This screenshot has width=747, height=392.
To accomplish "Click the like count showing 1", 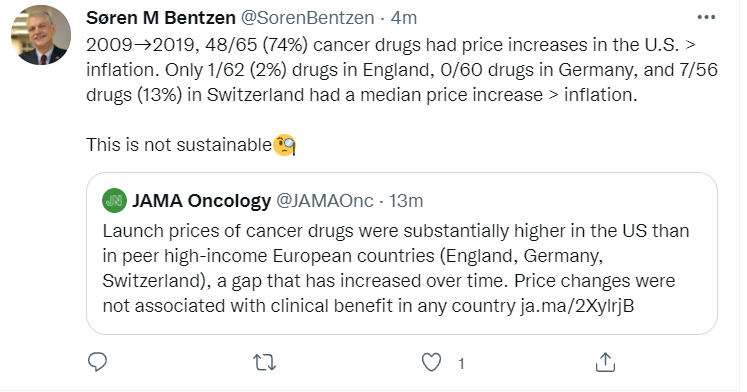I will [x=461, y=364].
